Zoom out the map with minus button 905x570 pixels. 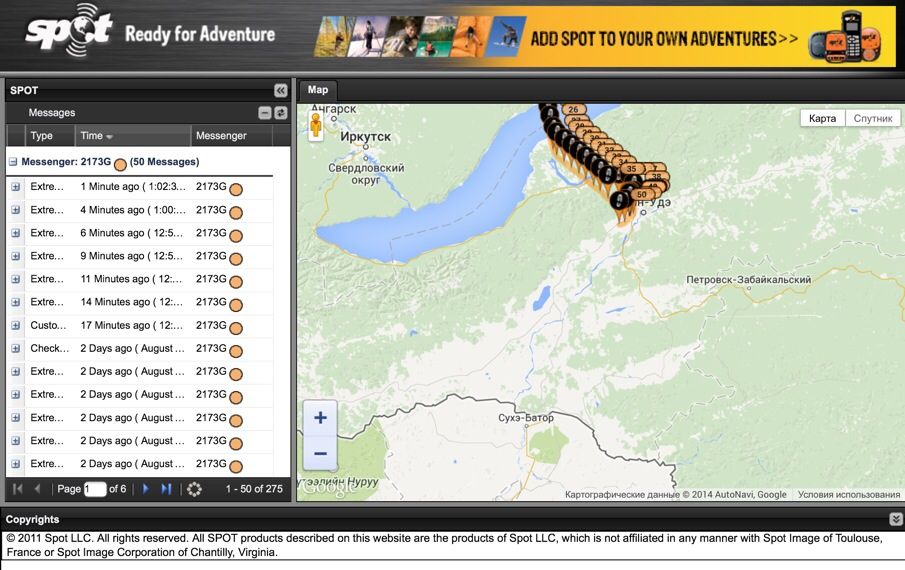(x=320, y=453)
